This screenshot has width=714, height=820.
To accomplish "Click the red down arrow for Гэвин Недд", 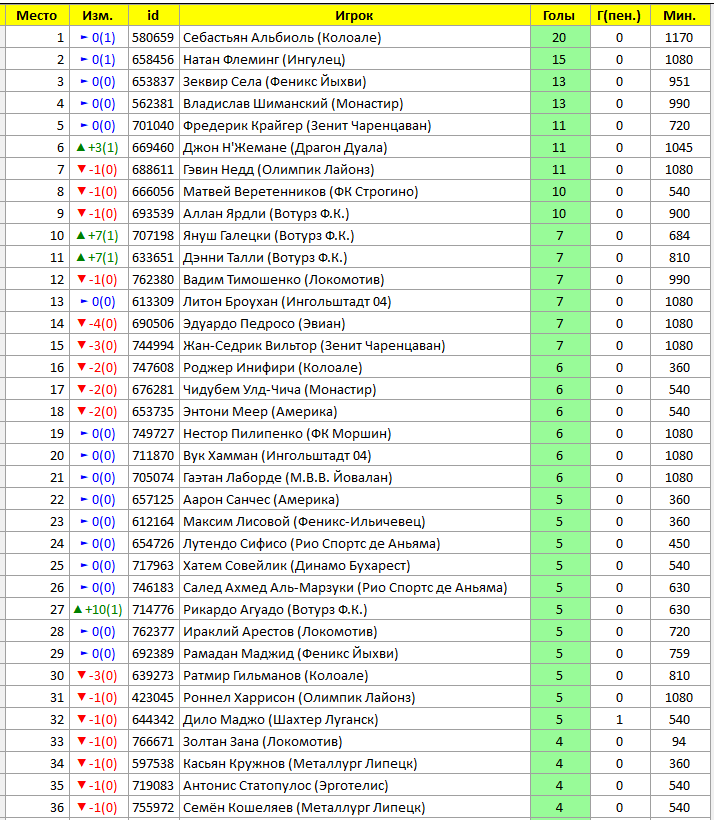I will coord(81,169).
